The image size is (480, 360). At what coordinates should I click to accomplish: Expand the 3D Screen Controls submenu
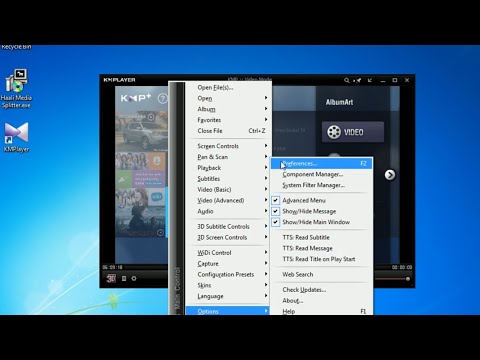click(x=229, y=237)
